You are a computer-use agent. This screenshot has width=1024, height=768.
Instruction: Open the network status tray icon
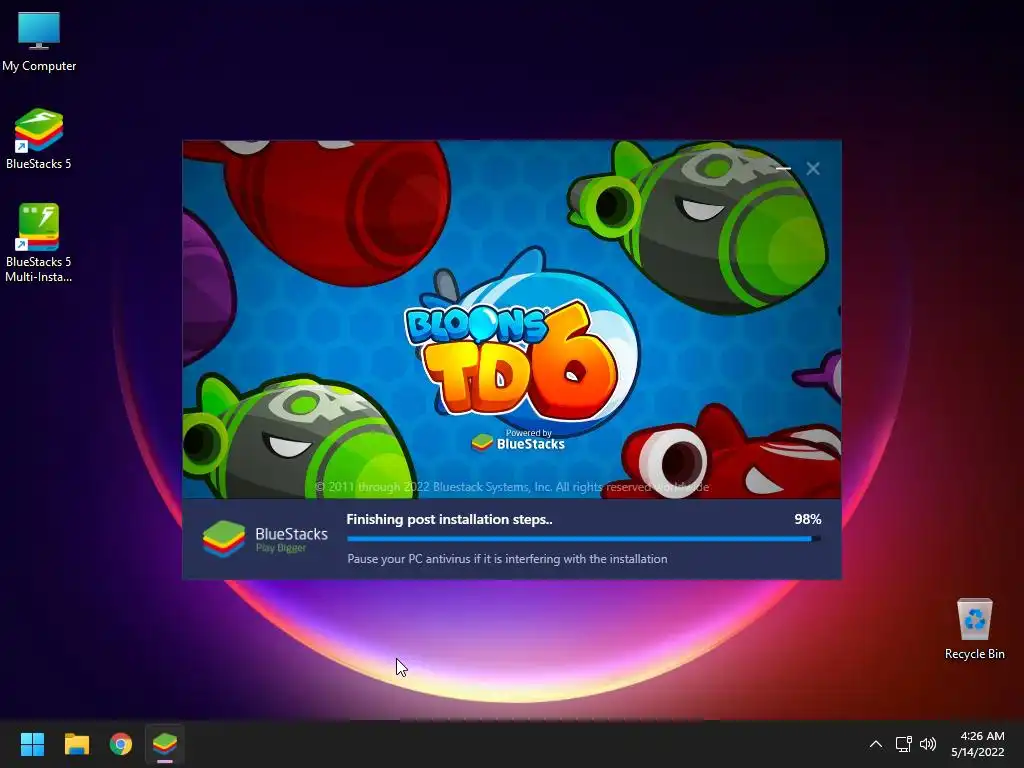[903, 744]
